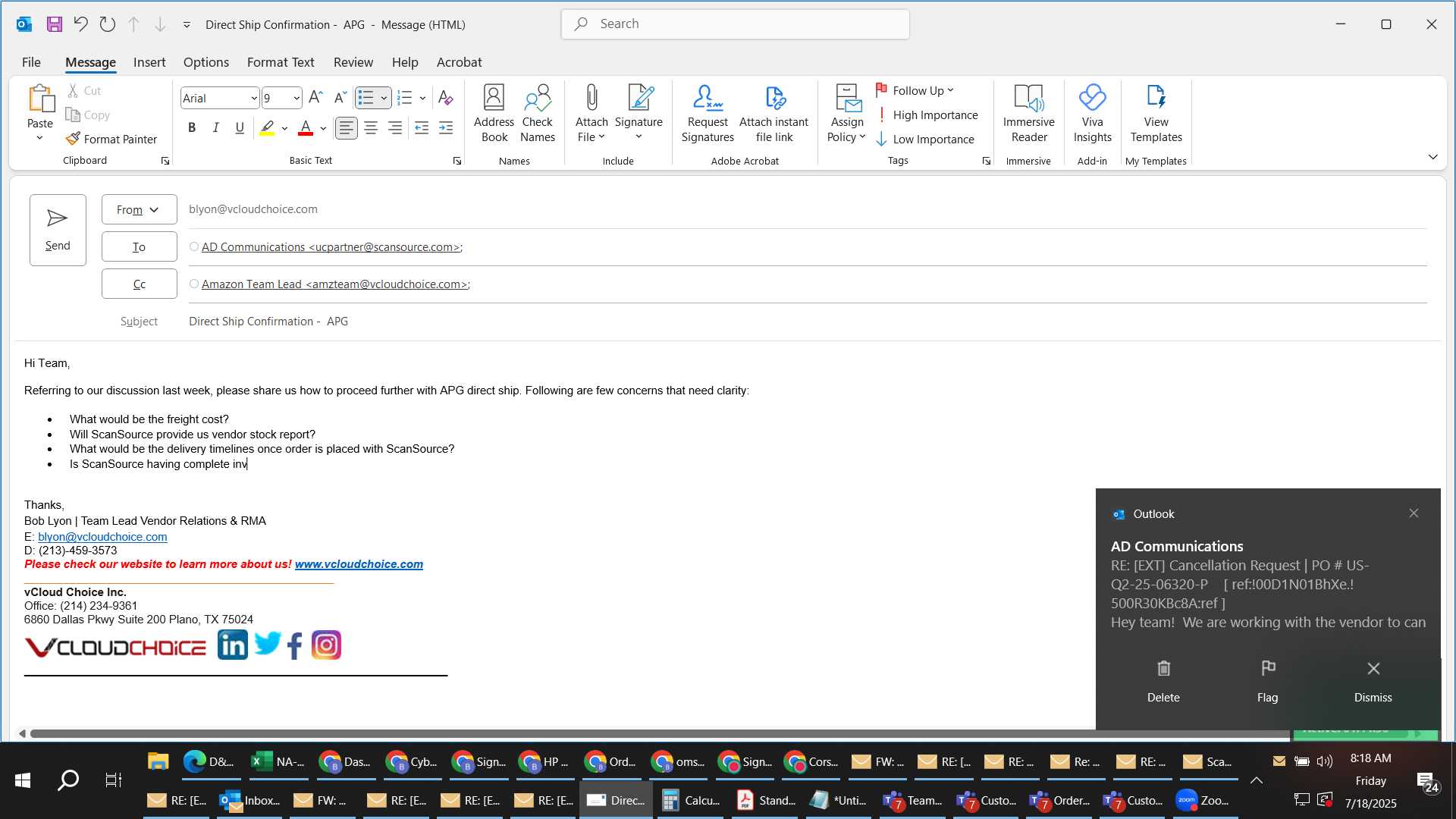Open the Address Book
The image size is (1456, 819).
pos(494,114)
